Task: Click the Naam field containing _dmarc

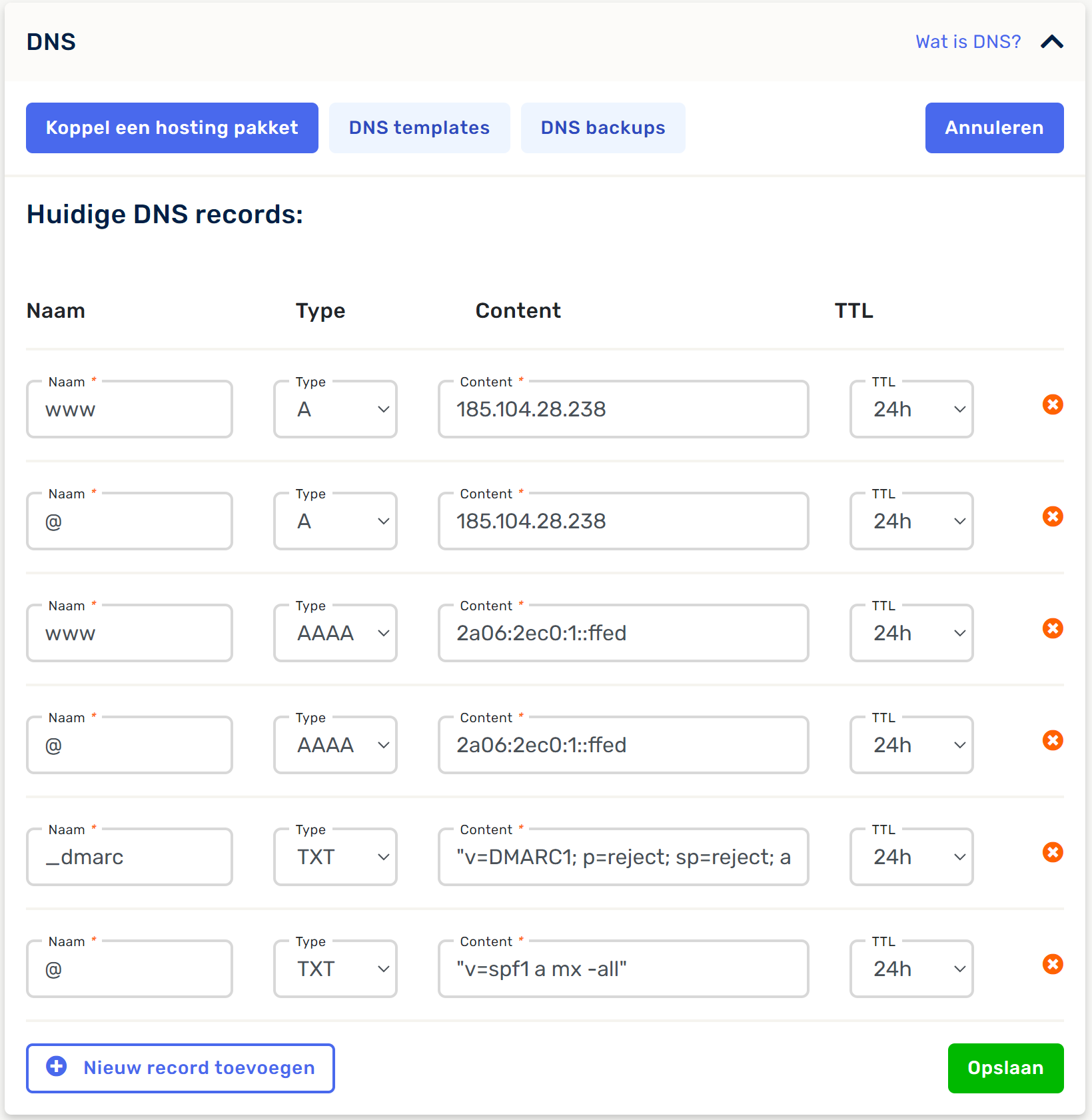Action: pyautogui.click(x=129, y=857)
